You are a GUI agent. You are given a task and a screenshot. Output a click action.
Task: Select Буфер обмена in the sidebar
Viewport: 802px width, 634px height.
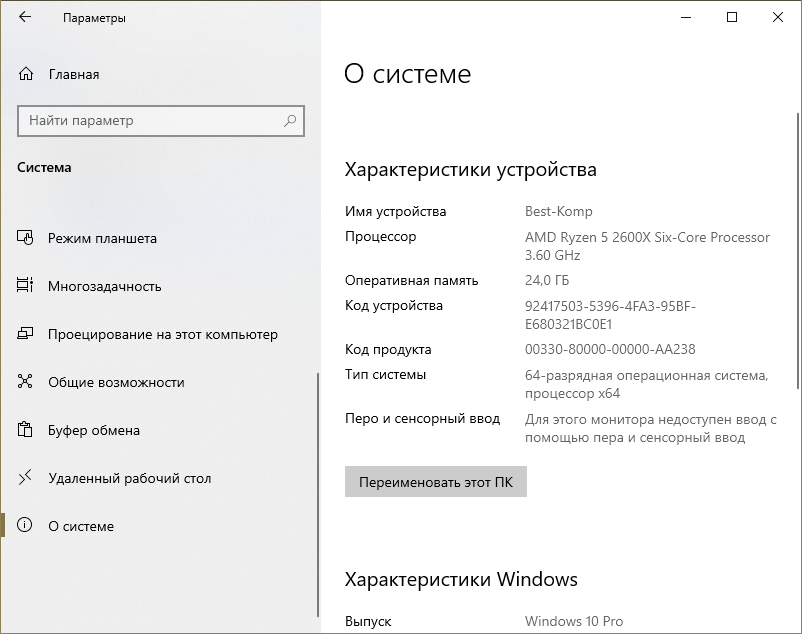pyautogui.click(x=94, y=431)
